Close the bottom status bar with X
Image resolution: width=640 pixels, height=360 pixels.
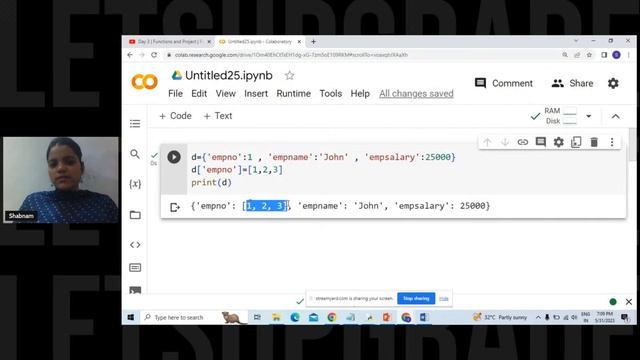(629, 302)
